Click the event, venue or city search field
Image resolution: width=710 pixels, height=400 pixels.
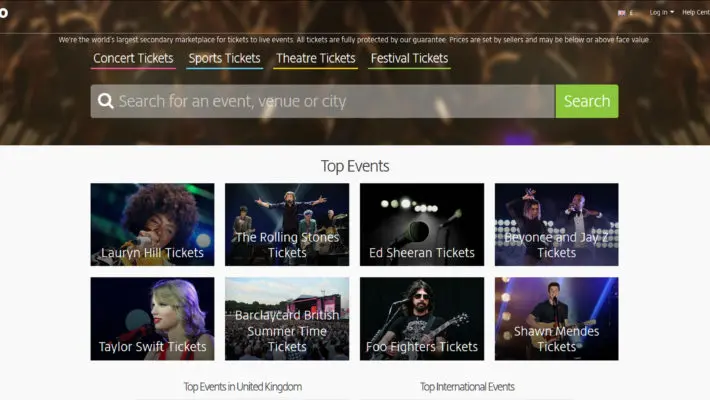coord(322,101)
